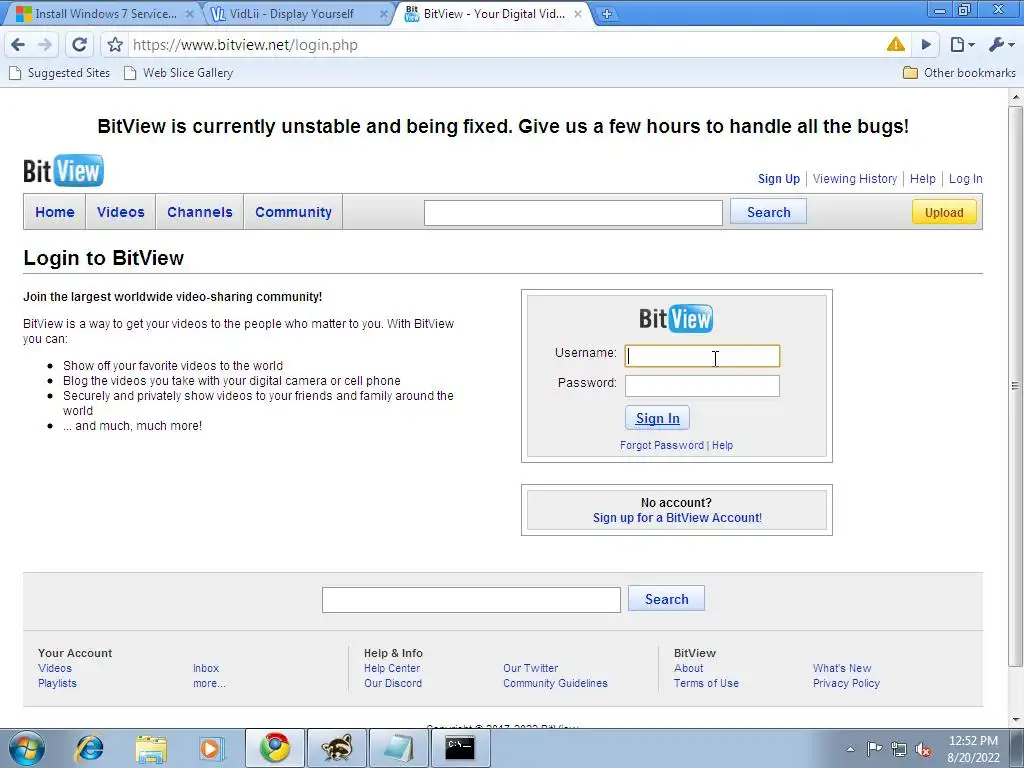Click the bottom Search button
Screen dimensions: 1024x768
[666, 599]
